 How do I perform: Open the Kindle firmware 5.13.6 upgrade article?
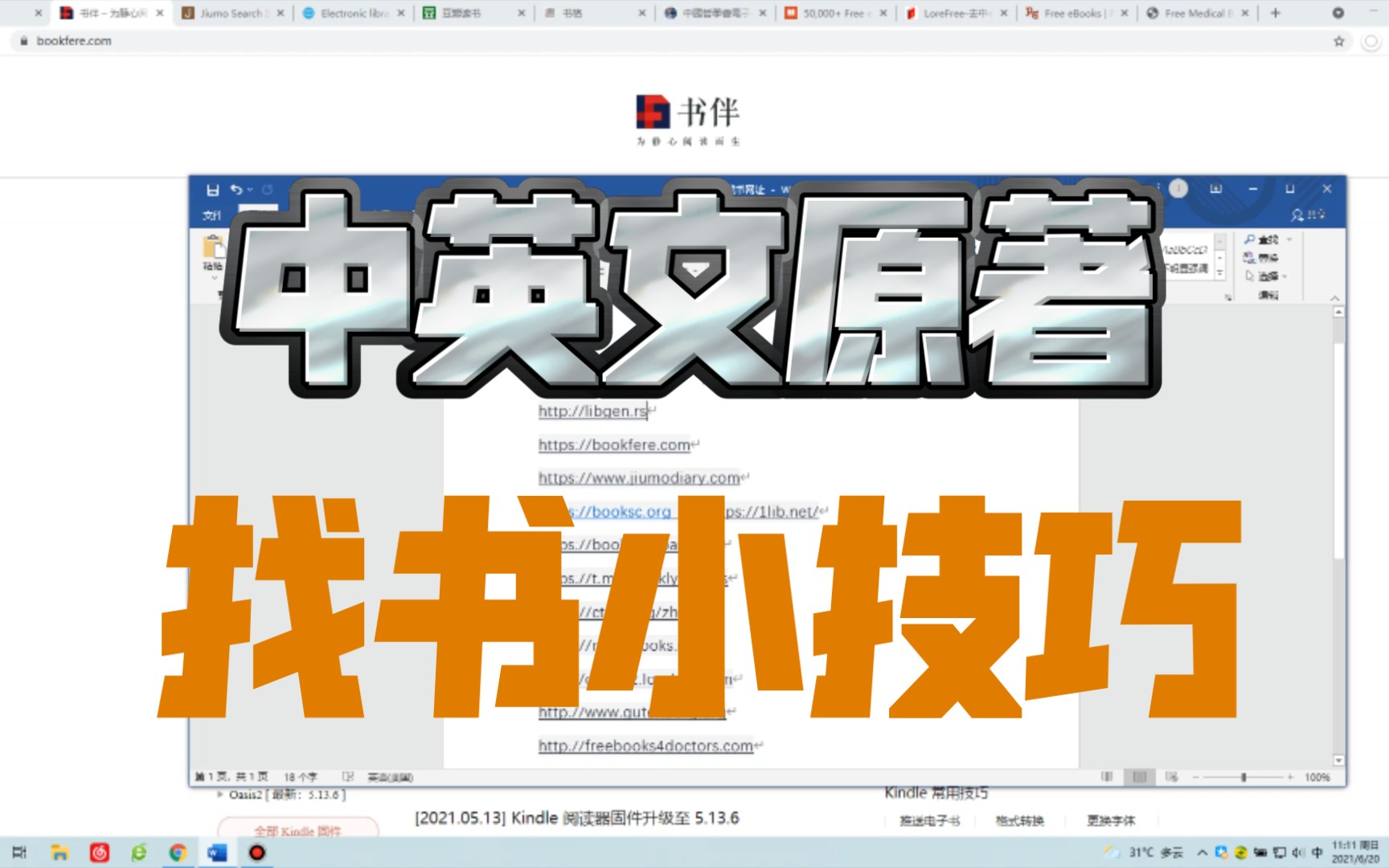(577, 818)
